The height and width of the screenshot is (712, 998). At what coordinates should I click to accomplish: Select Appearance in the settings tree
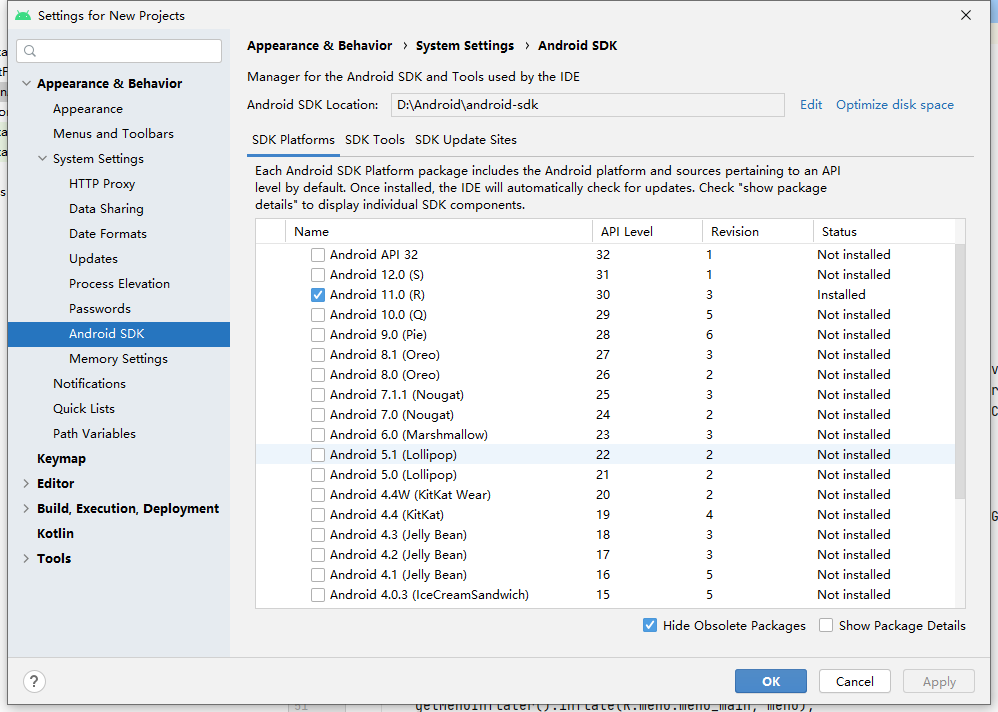coord(88,109)
